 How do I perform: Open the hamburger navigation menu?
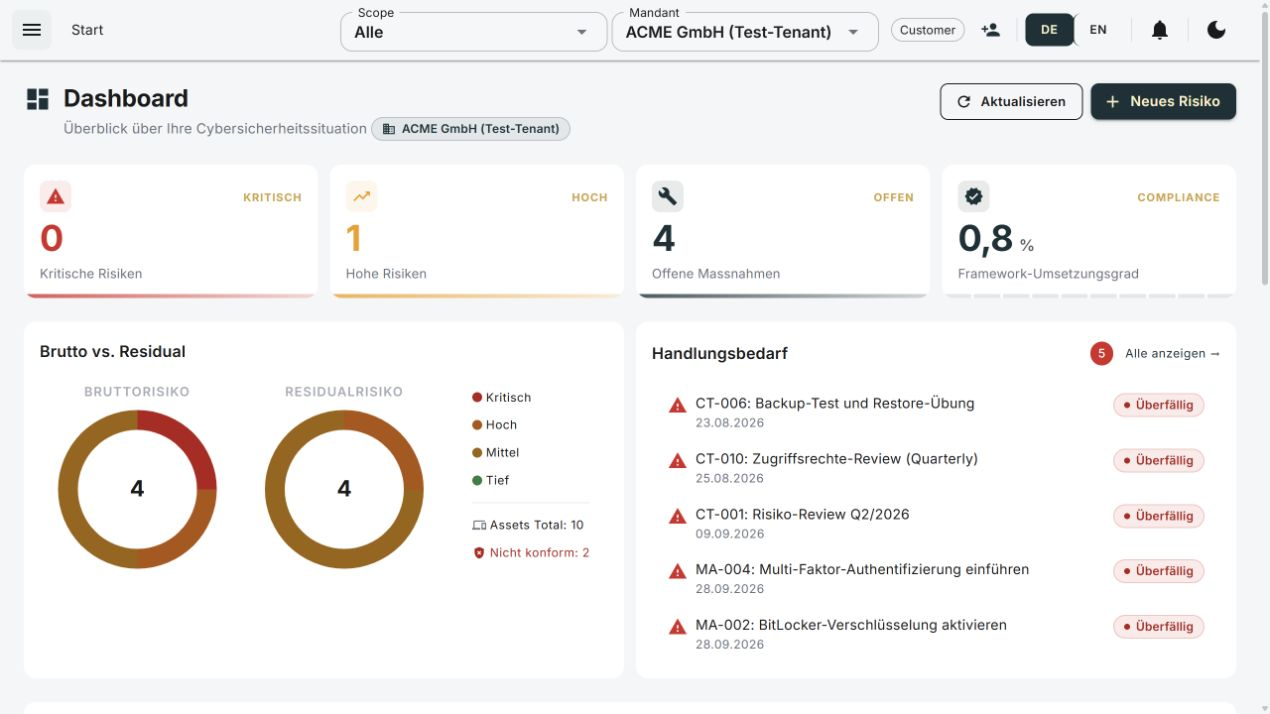pyautogui.click(x=31, y=30)
